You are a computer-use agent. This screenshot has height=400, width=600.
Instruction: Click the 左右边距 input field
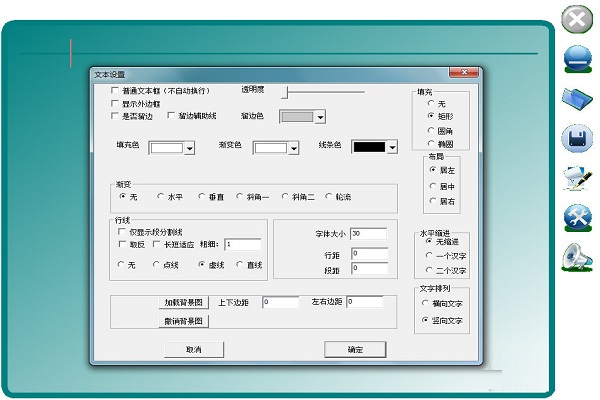[365, 302]
